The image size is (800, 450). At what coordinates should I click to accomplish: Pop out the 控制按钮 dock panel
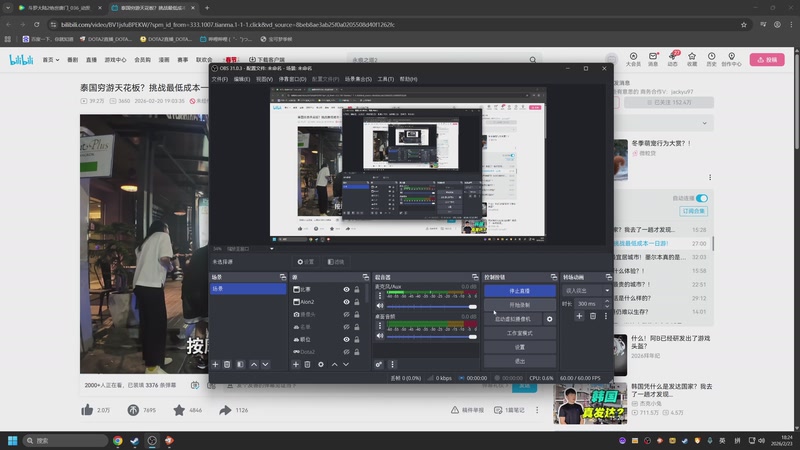point(554,277)
